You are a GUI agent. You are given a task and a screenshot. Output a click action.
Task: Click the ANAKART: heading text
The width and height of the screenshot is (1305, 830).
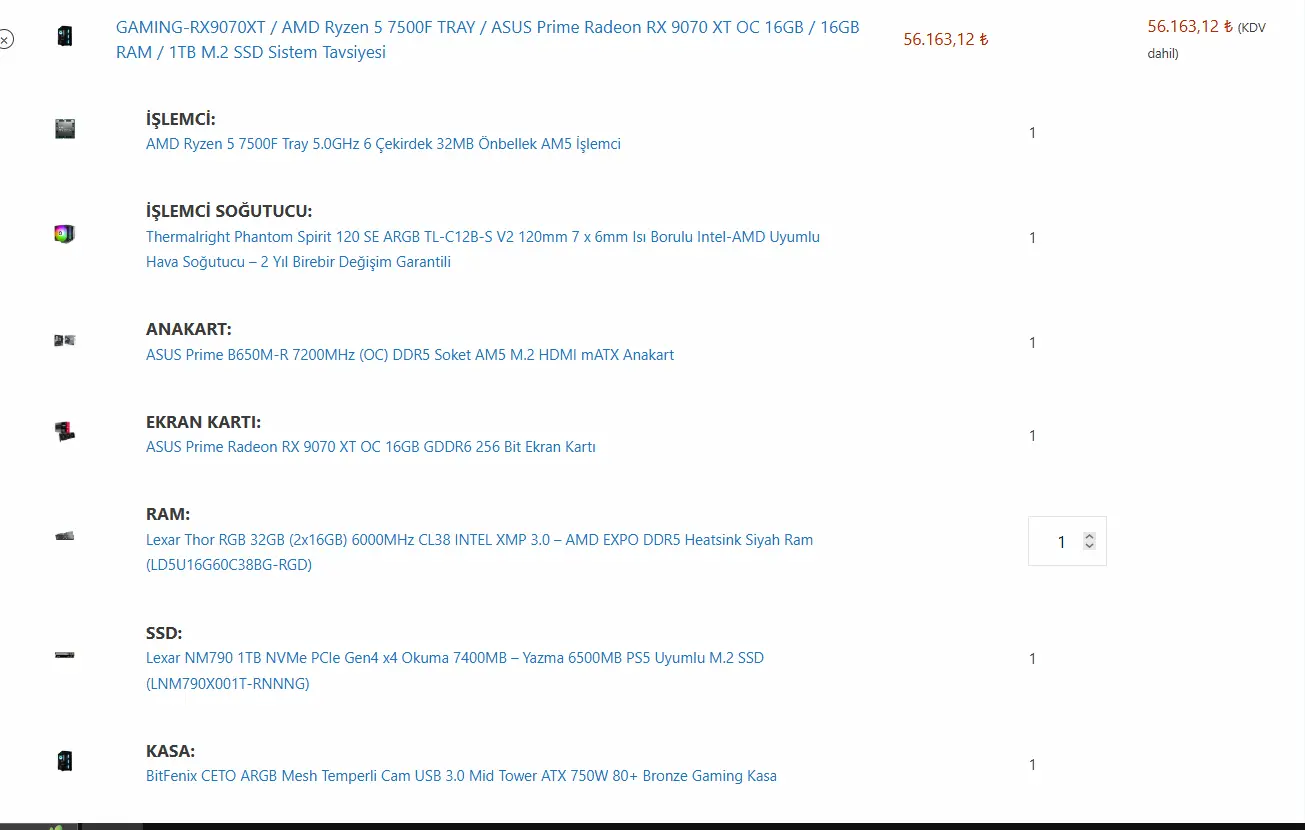(189, 329)
